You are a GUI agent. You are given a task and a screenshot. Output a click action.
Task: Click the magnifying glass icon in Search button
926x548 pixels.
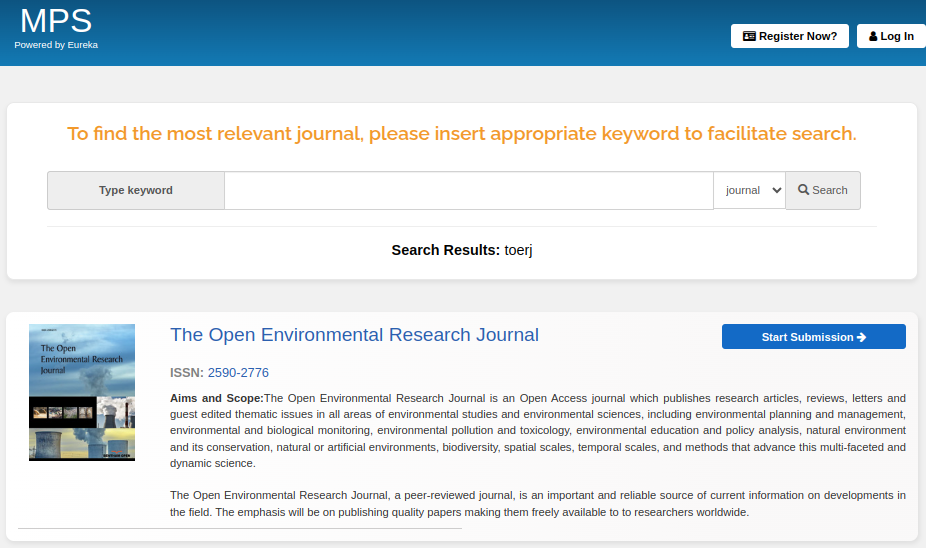(803, 190)
